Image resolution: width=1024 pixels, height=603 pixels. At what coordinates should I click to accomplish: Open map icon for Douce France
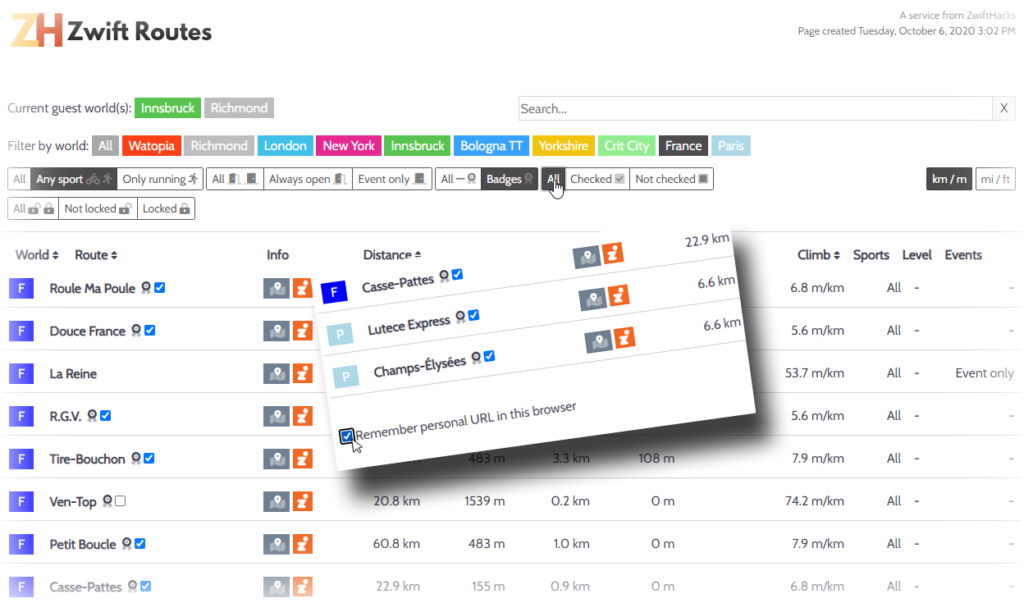pyautogui.click(x=276, y=331)
